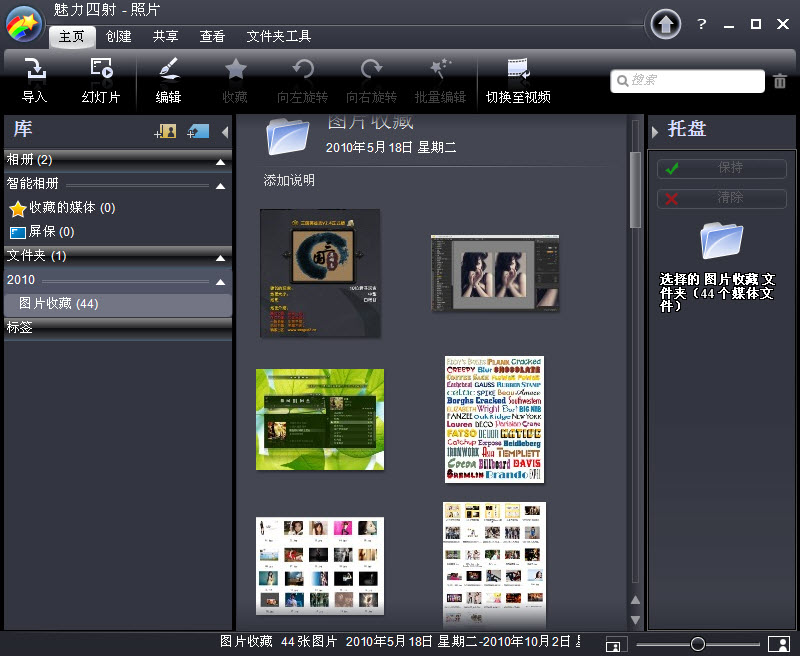The image size is (800, 656).
Task: Click the Import (导入) toolbar icon
Action: (x=34, y=70)
